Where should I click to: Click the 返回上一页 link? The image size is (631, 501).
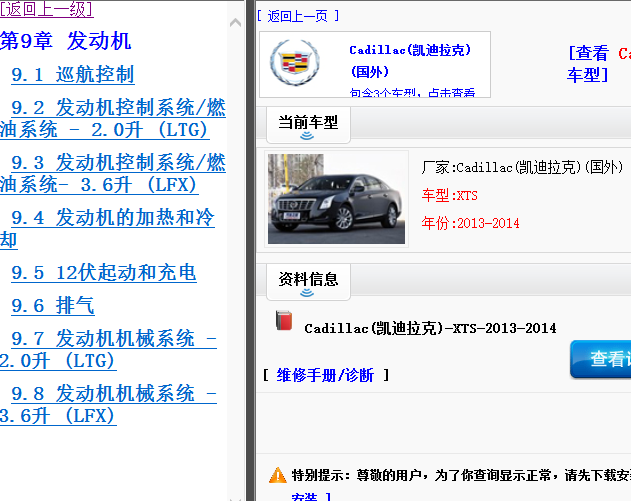point(298,16)
